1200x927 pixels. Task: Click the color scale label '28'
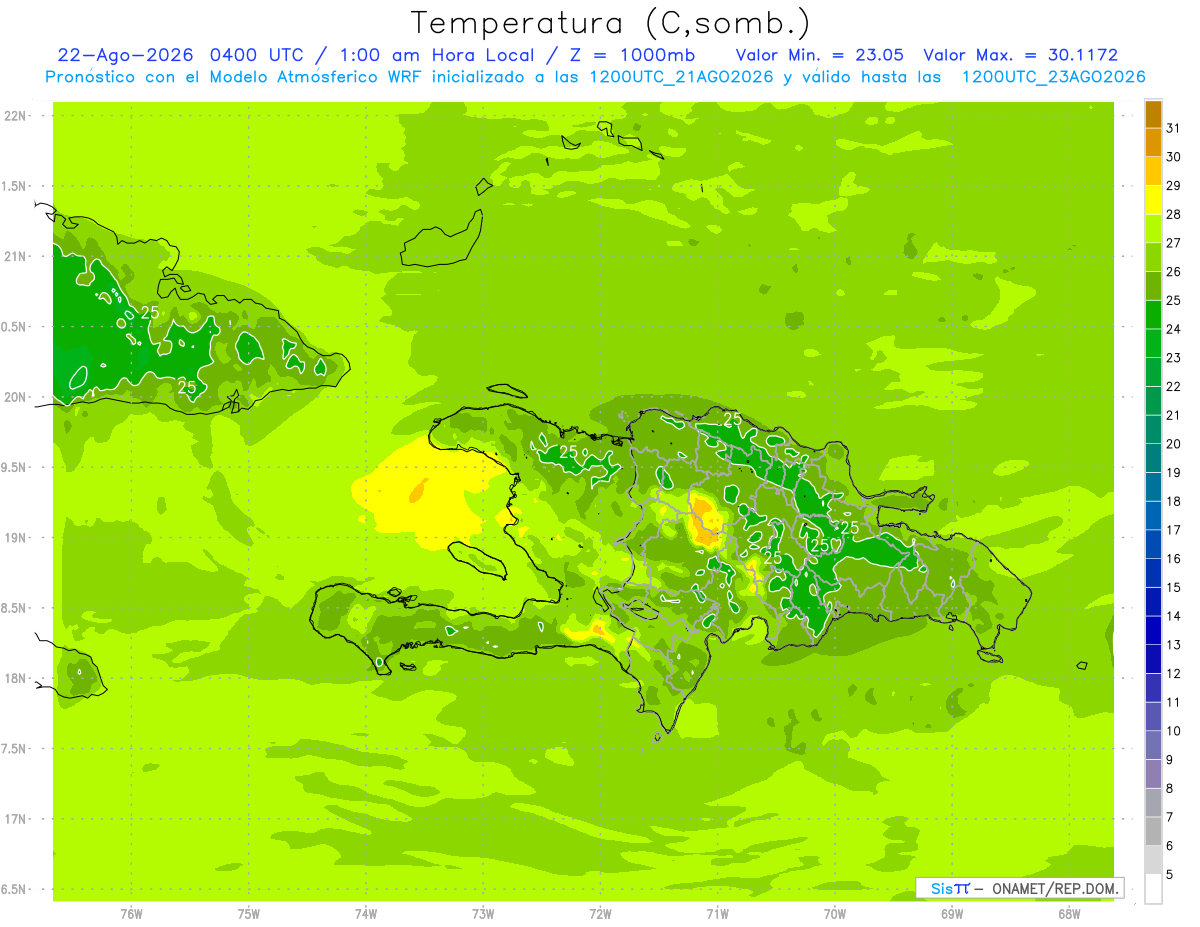(1174, 214)
